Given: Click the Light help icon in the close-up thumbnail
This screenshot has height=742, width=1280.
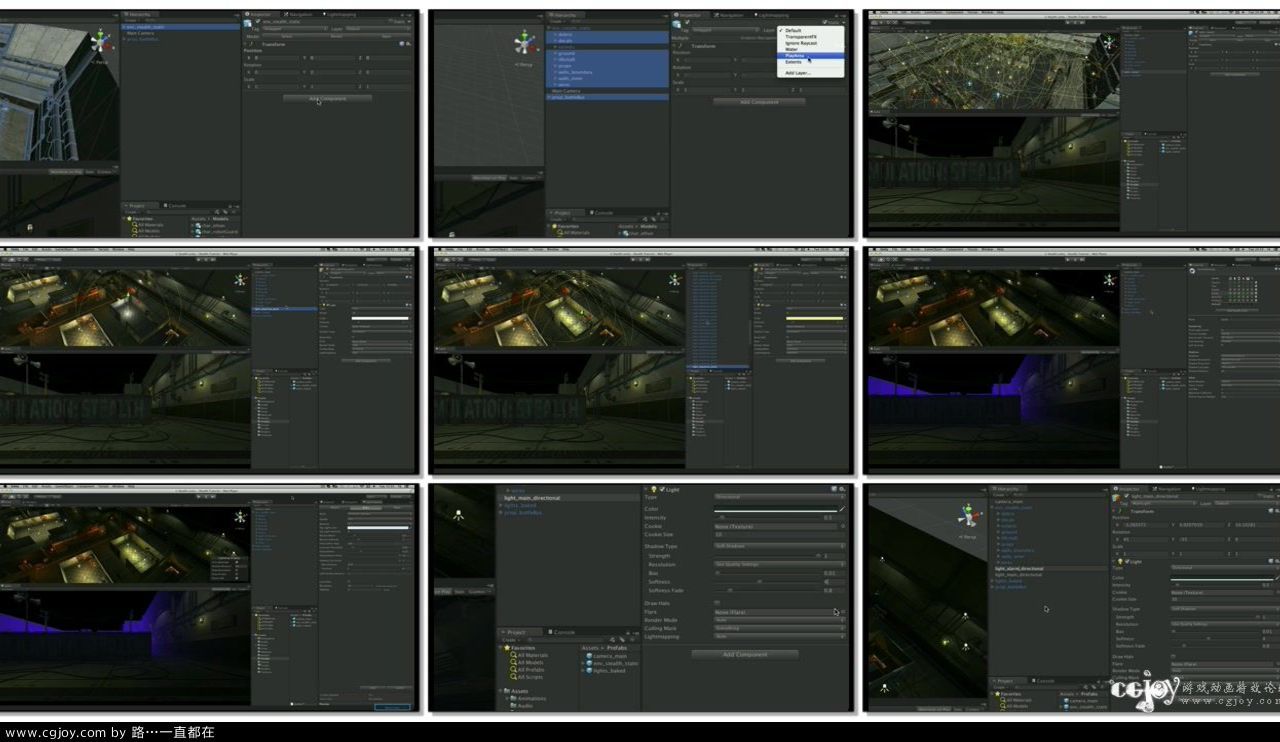Looking at the screenshot, I should (834, 489).
